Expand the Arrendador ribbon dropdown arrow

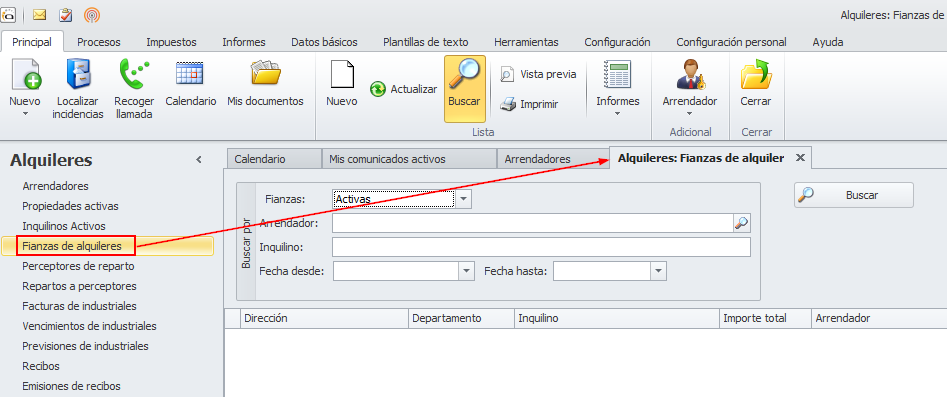[x=689, y=113]
